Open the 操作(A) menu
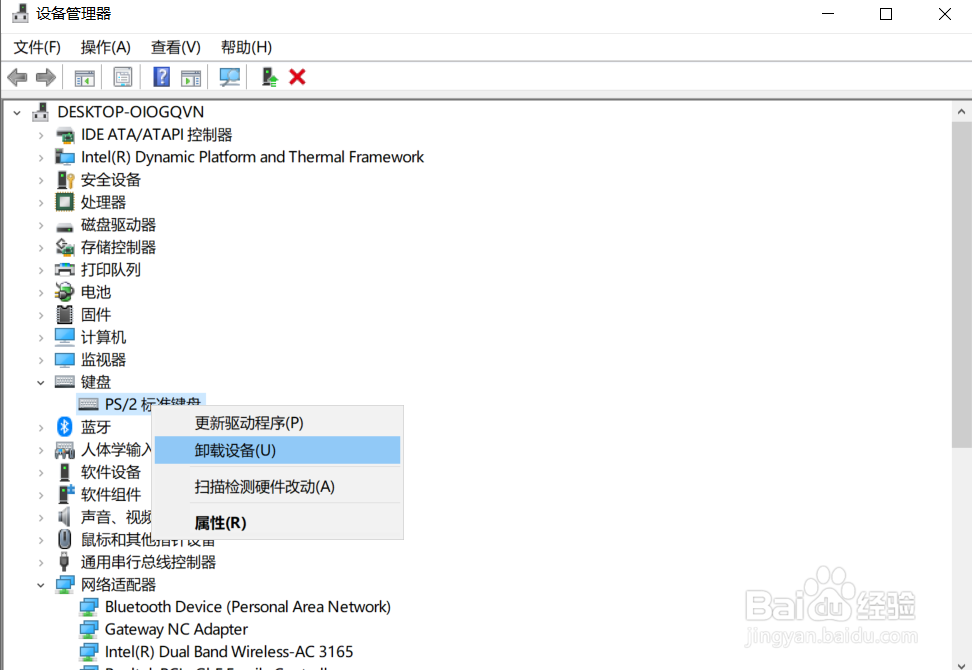 106,47
